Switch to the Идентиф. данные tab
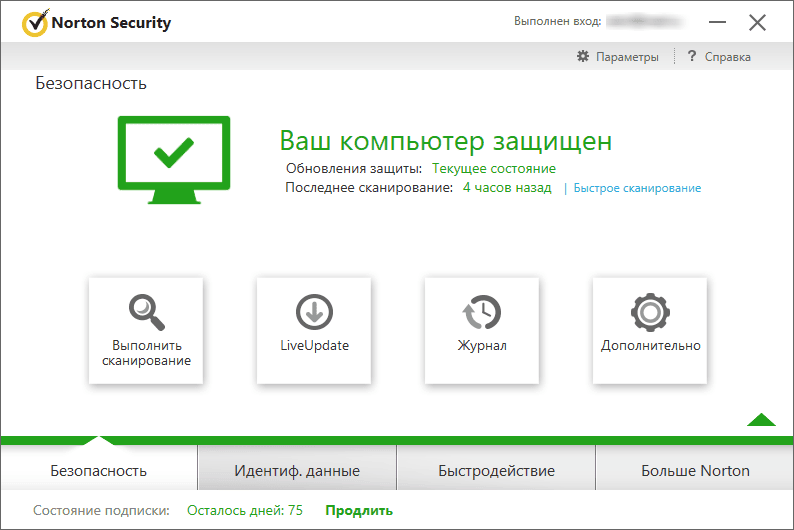Image resolution: width=794 pixels, height=530 pixels. [x=297, y=471]
